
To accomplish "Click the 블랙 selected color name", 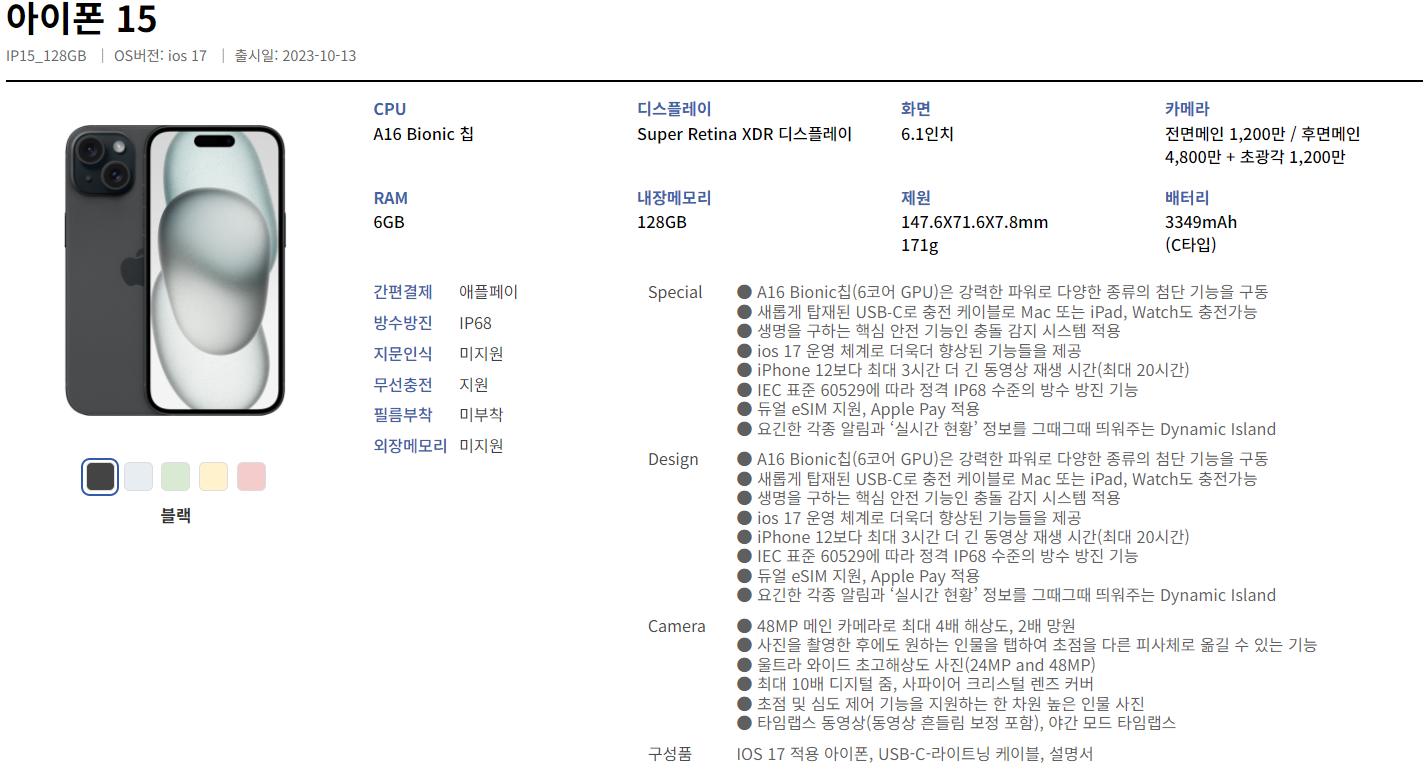I will click(x=176, y=516).
